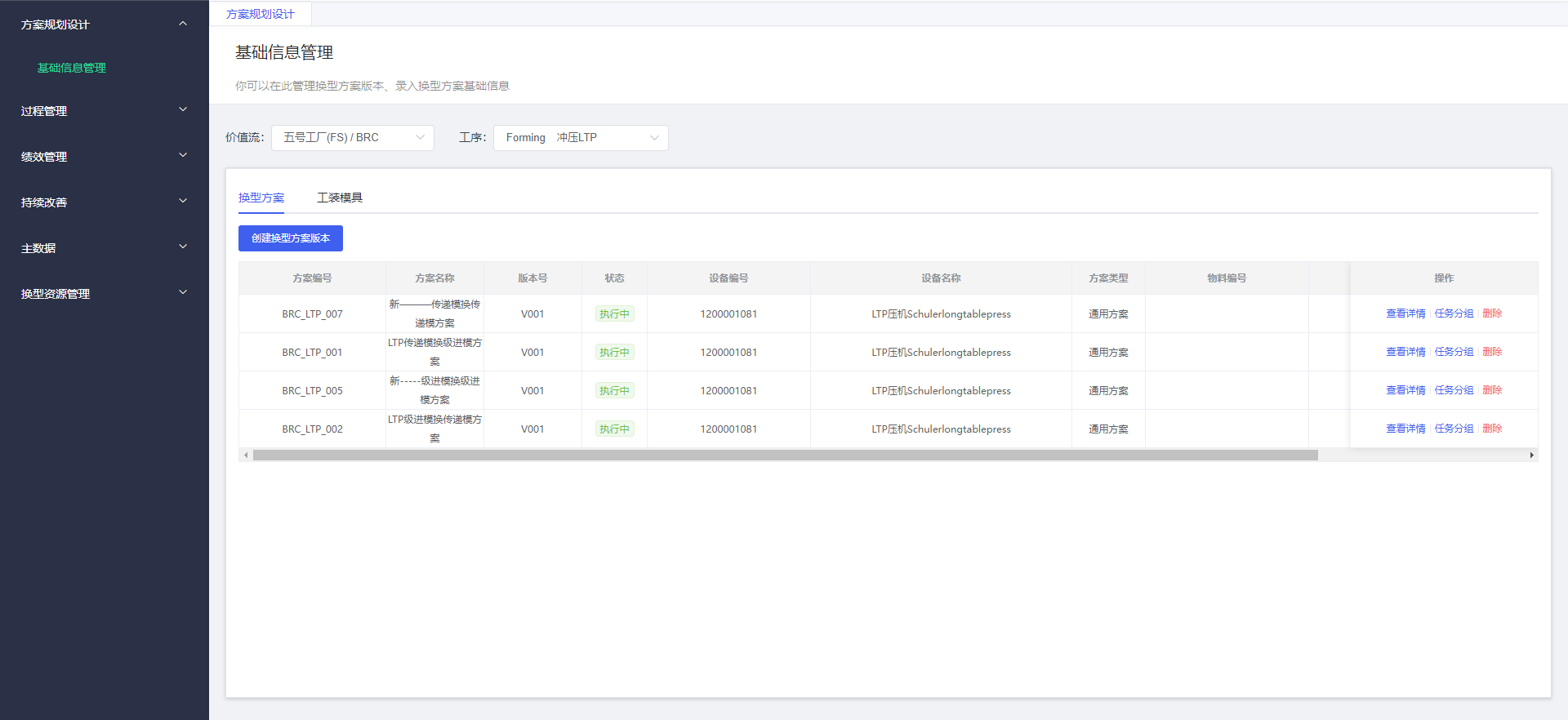Click the table's horizontal scrollbar thumb
This screenshot has width=1568, height=720.
785,456
